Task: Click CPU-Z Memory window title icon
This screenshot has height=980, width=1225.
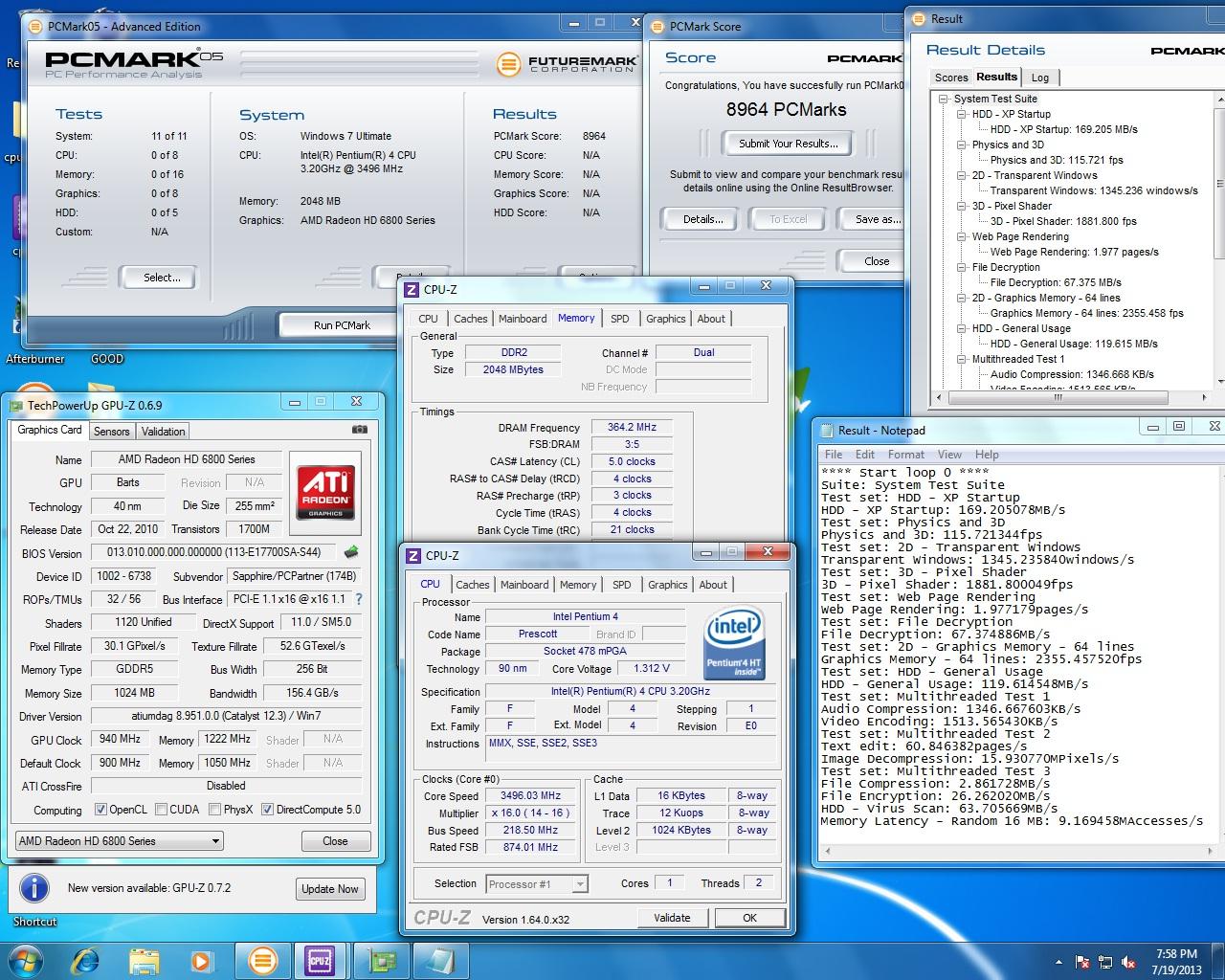Action: click(x=412, y=289)
